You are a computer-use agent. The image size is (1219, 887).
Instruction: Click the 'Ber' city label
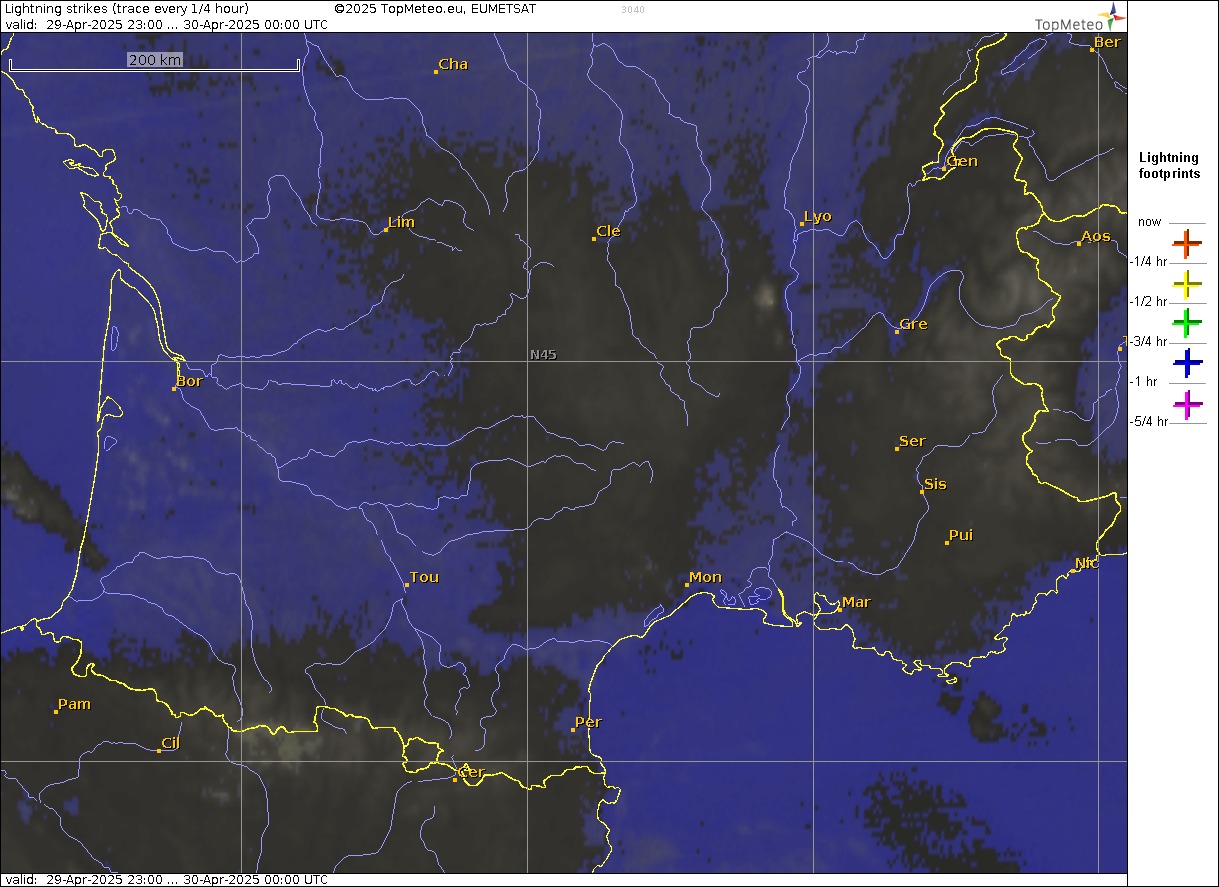[1107, 42]
